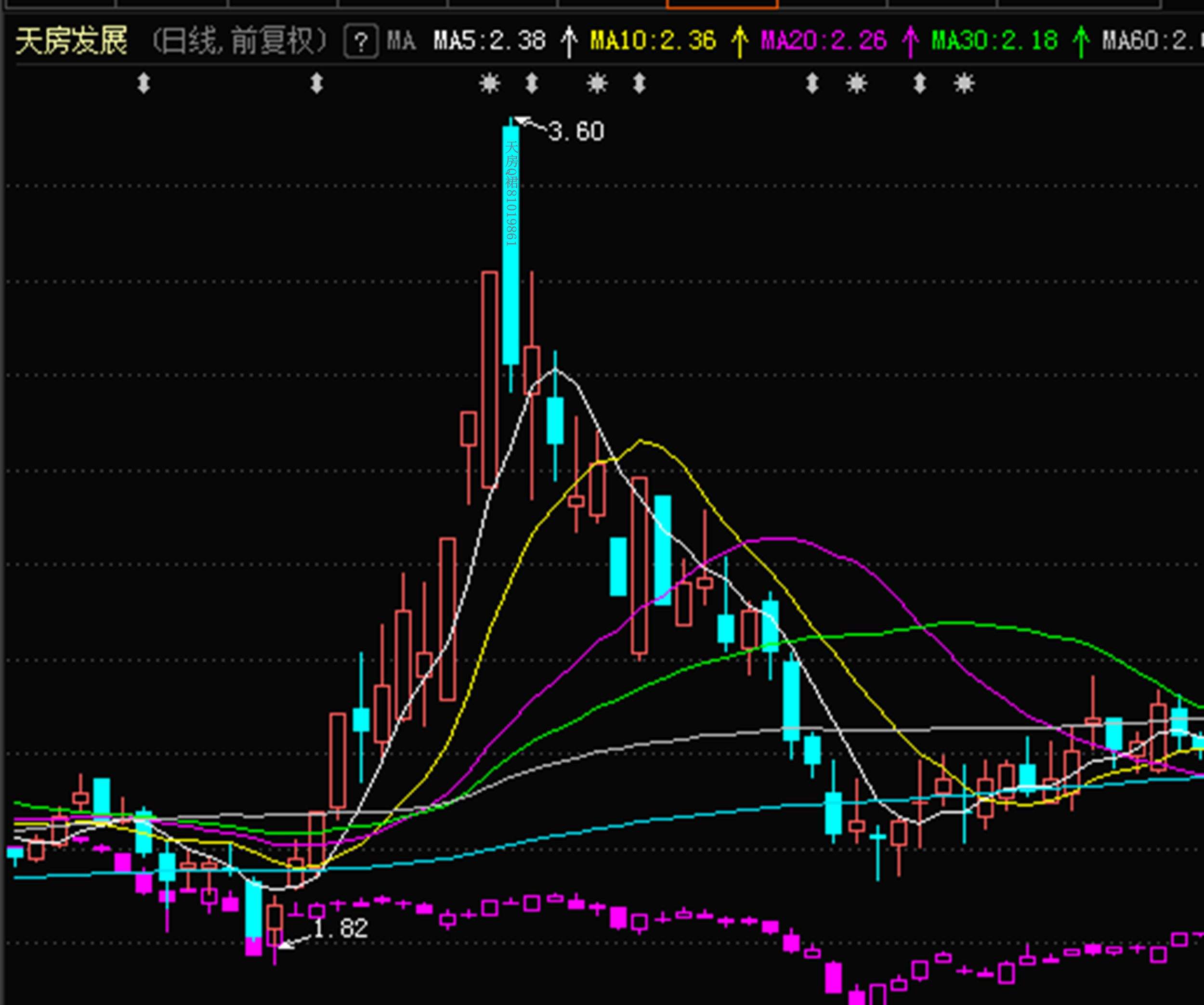Viewport: 1204px width, 1005px height.
Task: Click the MA indicator name label
Action: coord(401,41)
